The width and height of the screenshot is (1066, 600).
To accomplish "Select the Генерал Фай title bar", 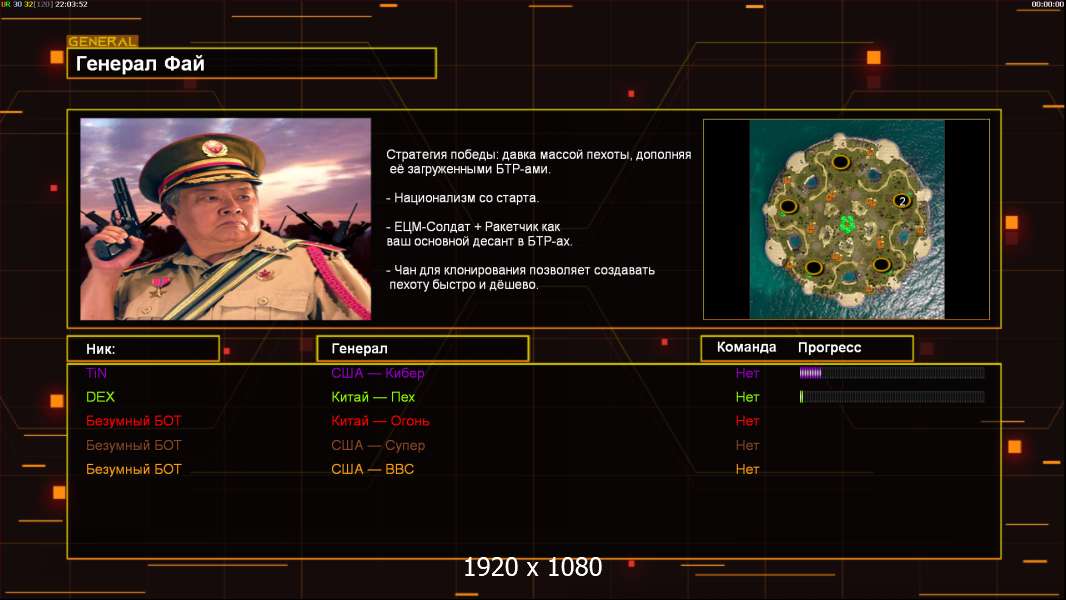I will [251, 64].
